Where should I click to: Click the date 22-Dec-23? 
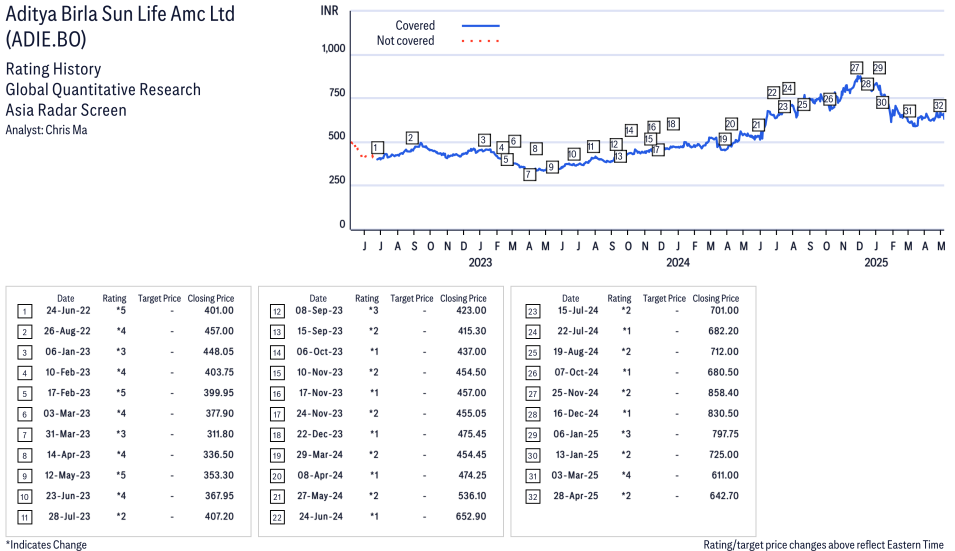point(320,434)
